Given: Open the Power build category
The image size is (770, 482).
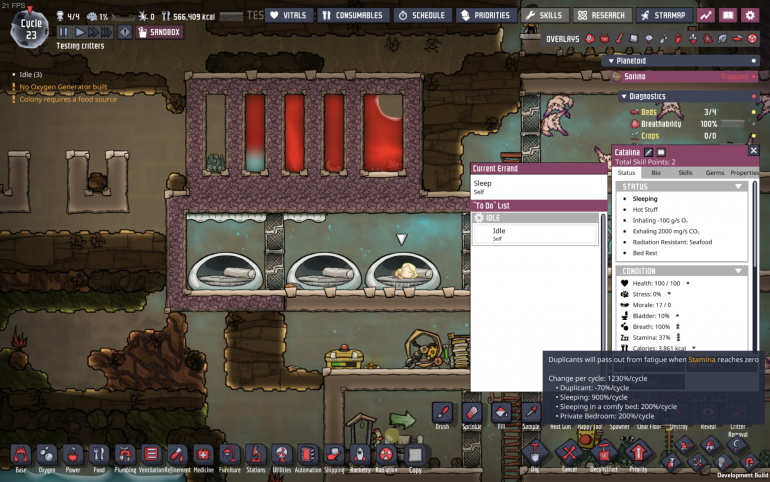Looking at the screenshot, I should [x=73, y=455].
